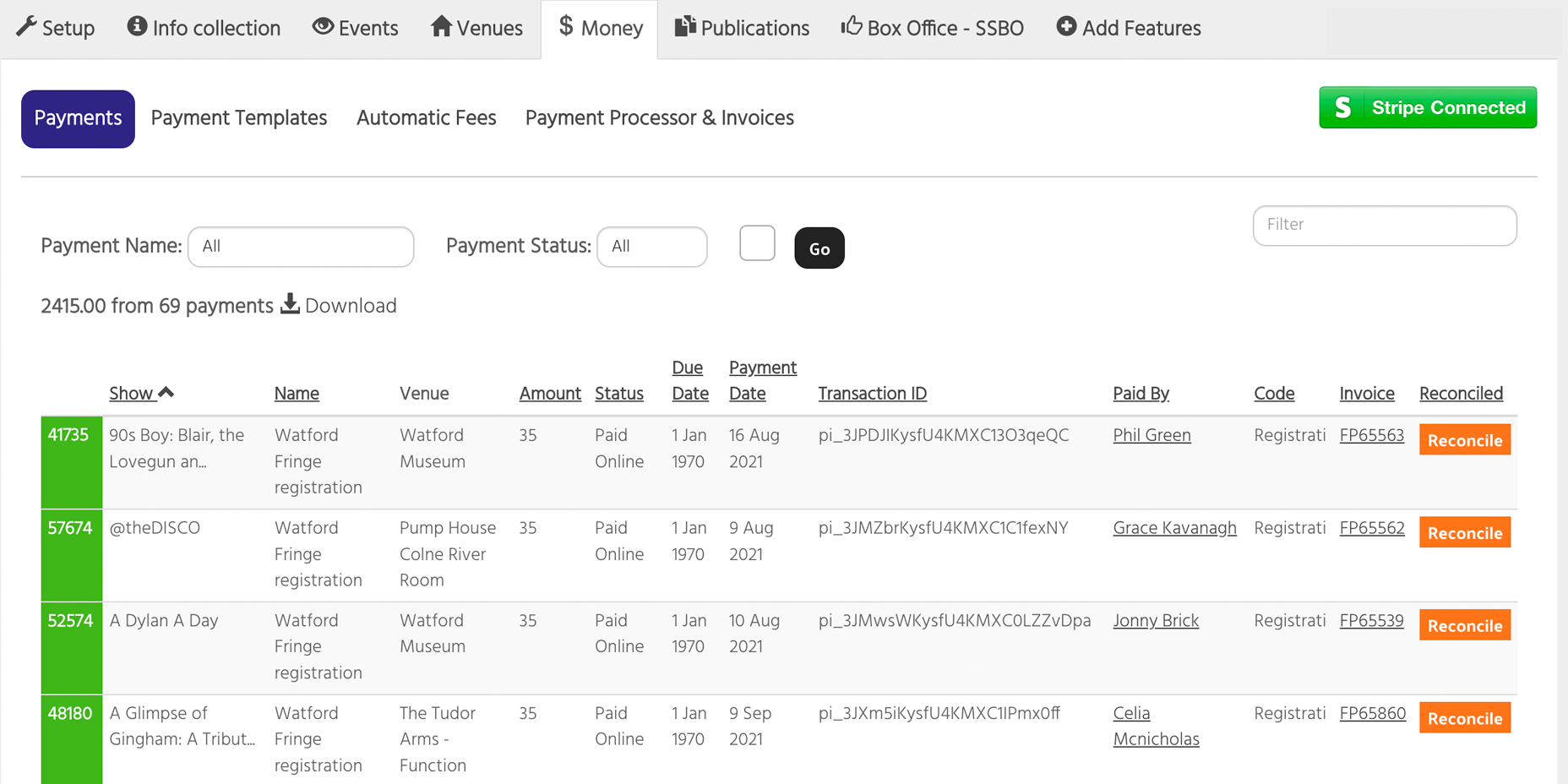
Task: Sort by Code column header
Action: click(x=1274, y=394)
